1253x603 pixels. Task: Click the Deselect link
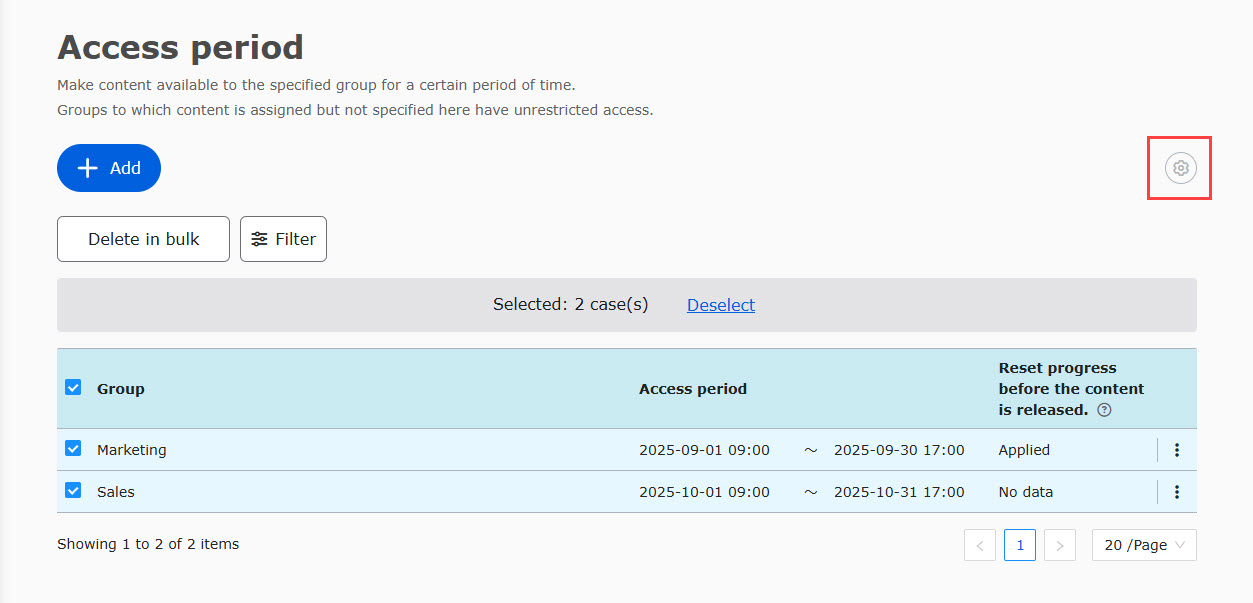(x=720, y=305)
